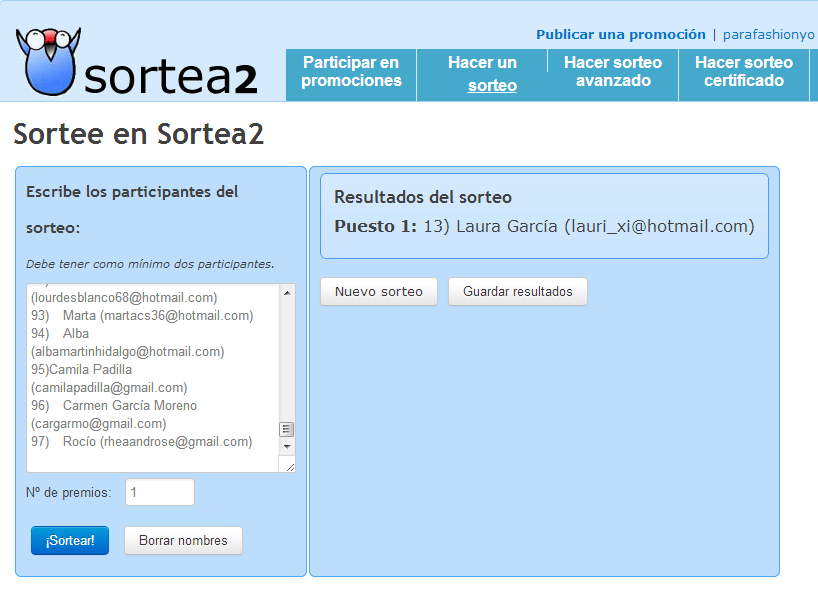Open the Hacer sorteo certificado tab

[x=744, y=72]
